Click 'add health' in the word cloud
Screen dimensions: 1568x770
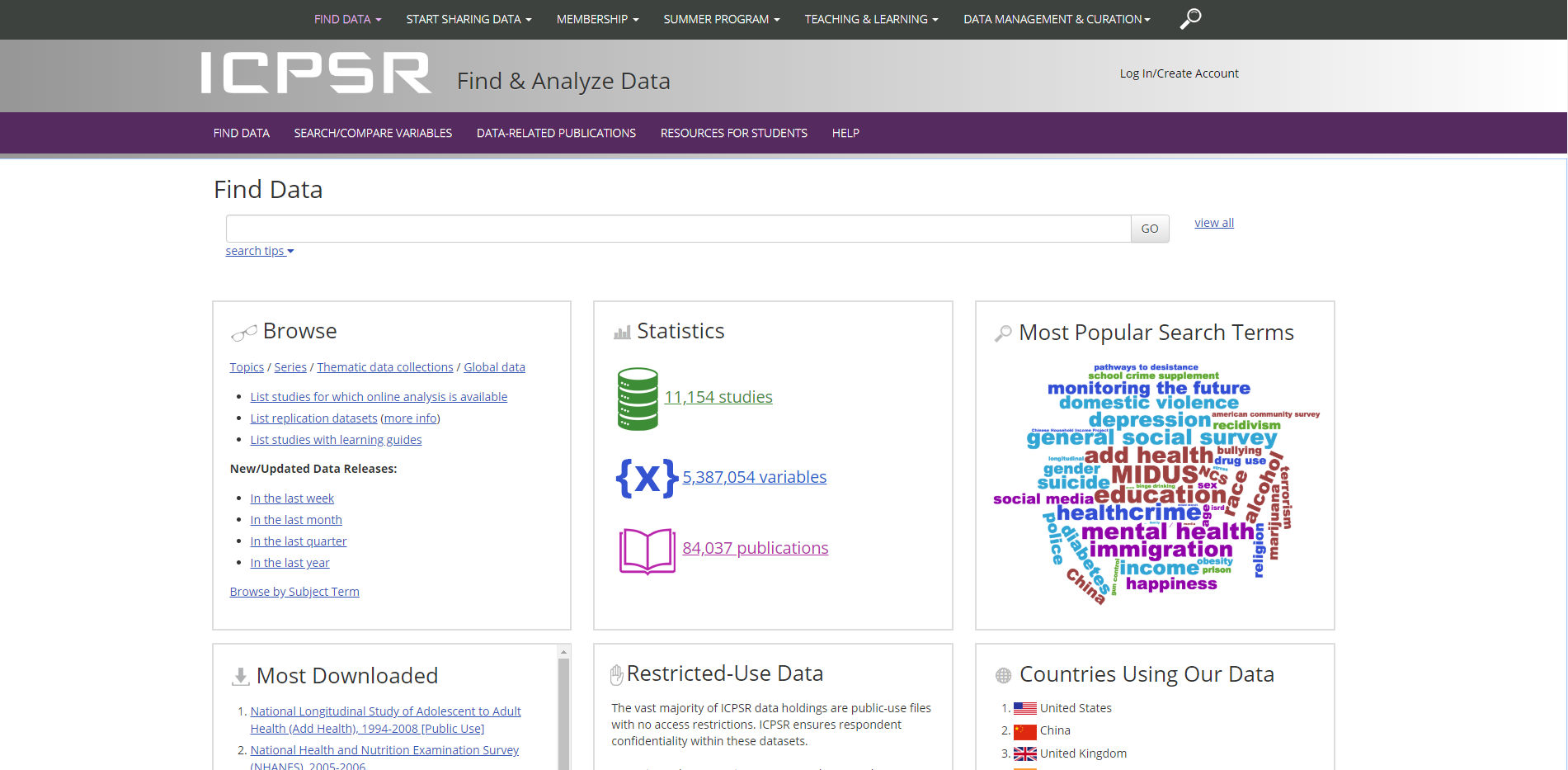(1148, 456)
